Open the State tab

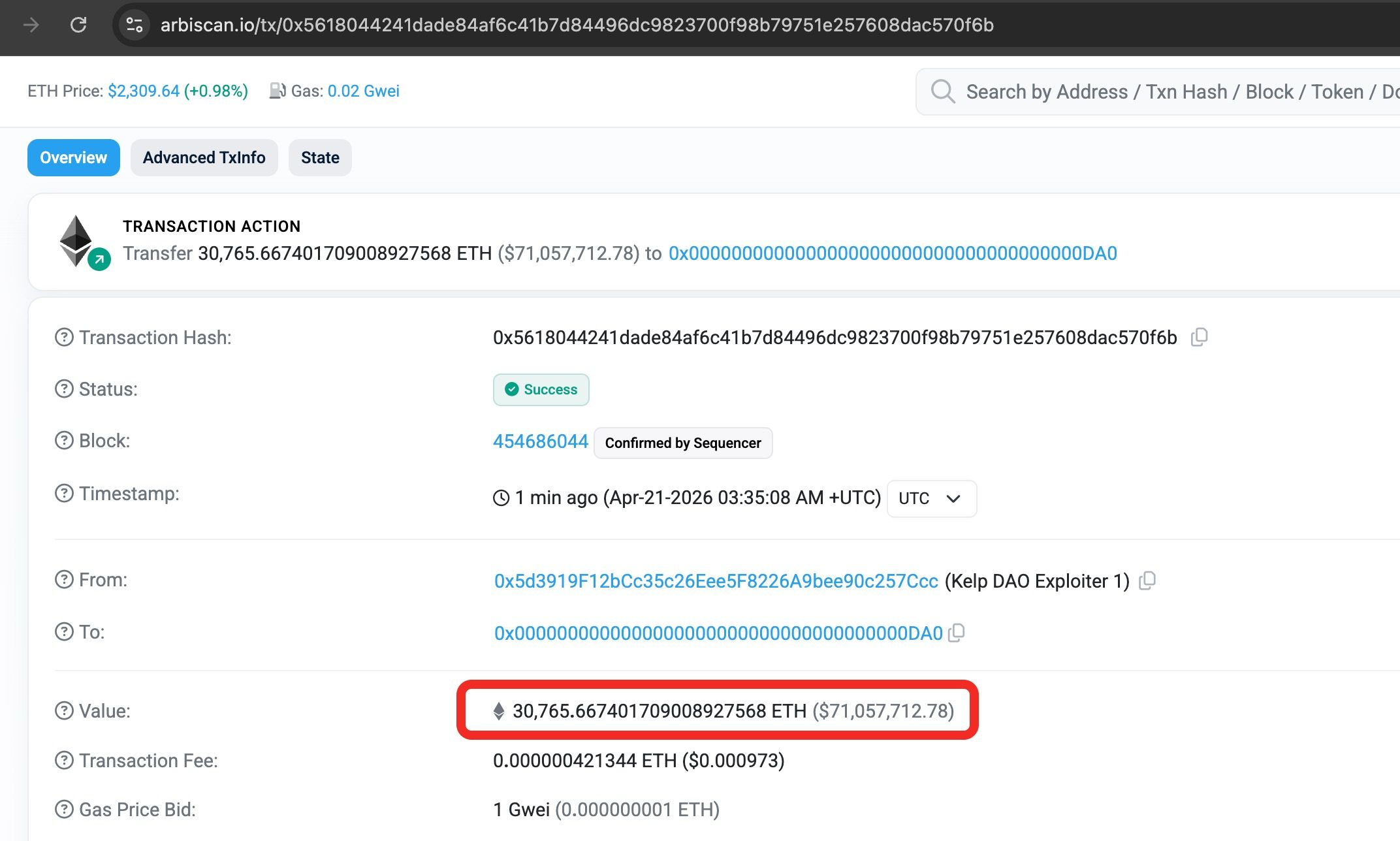pos(319,157)
